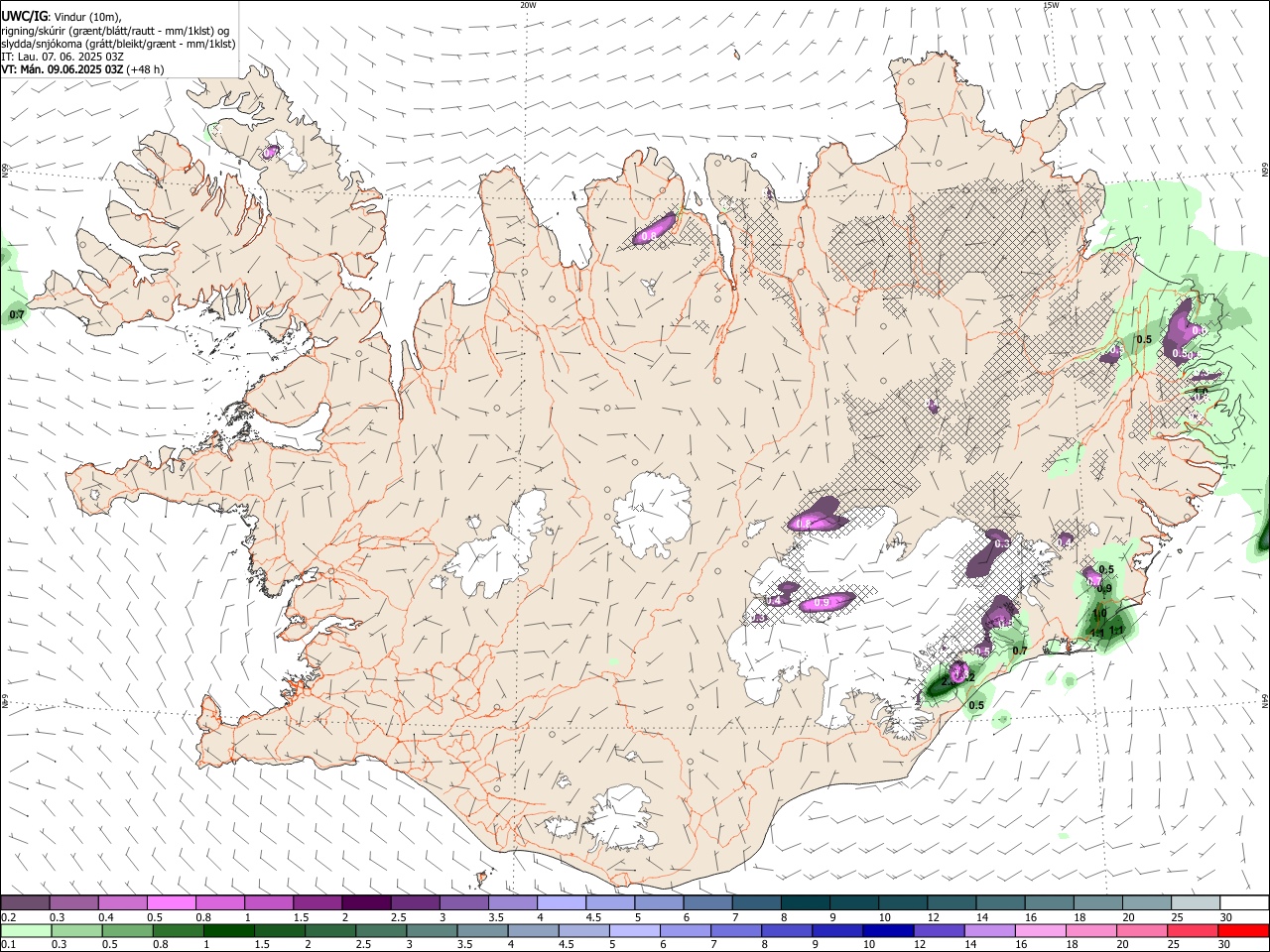Click the VT: Mán. 09.06.2025 03Z (+48 h) line
Screen dimensions: 1270x952
point(82,69)
